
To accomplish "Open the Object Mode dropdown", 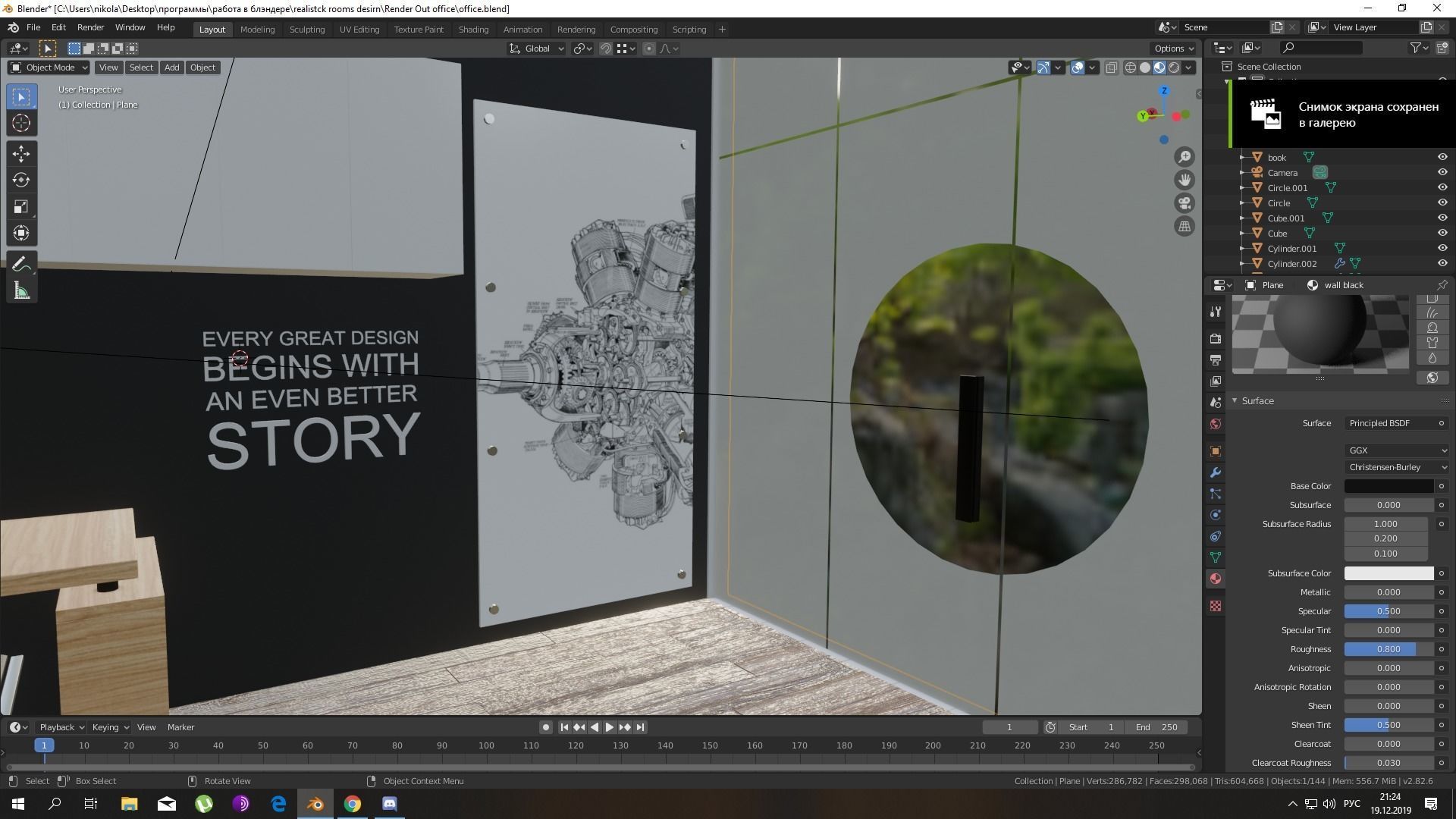I will (49, 67).
